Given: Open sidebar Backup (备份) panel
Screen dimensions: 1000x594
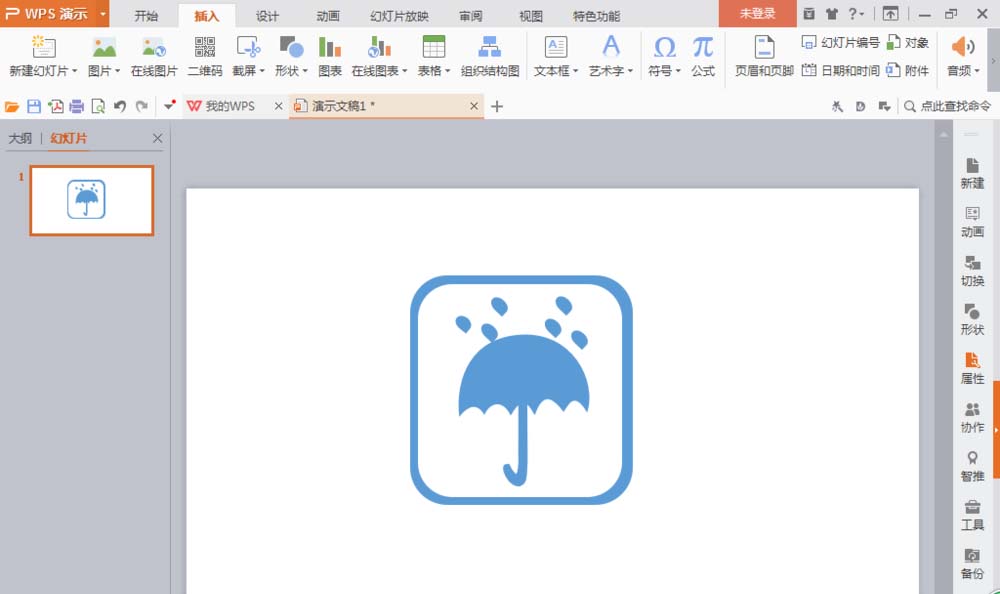Looking at the screenshot, I should click(972, 564).
